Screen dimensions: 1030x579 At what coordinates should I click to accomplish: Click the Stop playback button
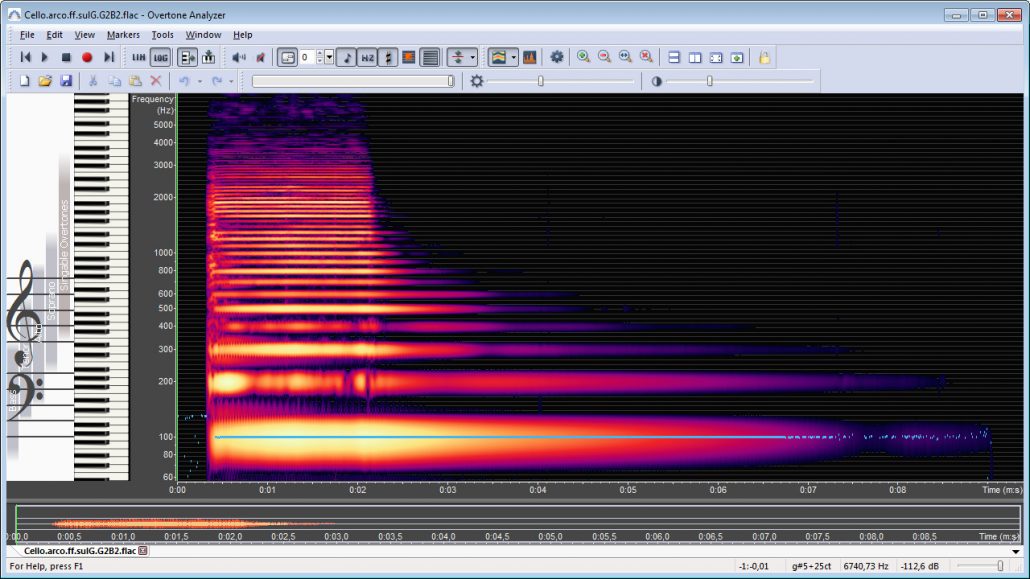(x=66, y=57)
